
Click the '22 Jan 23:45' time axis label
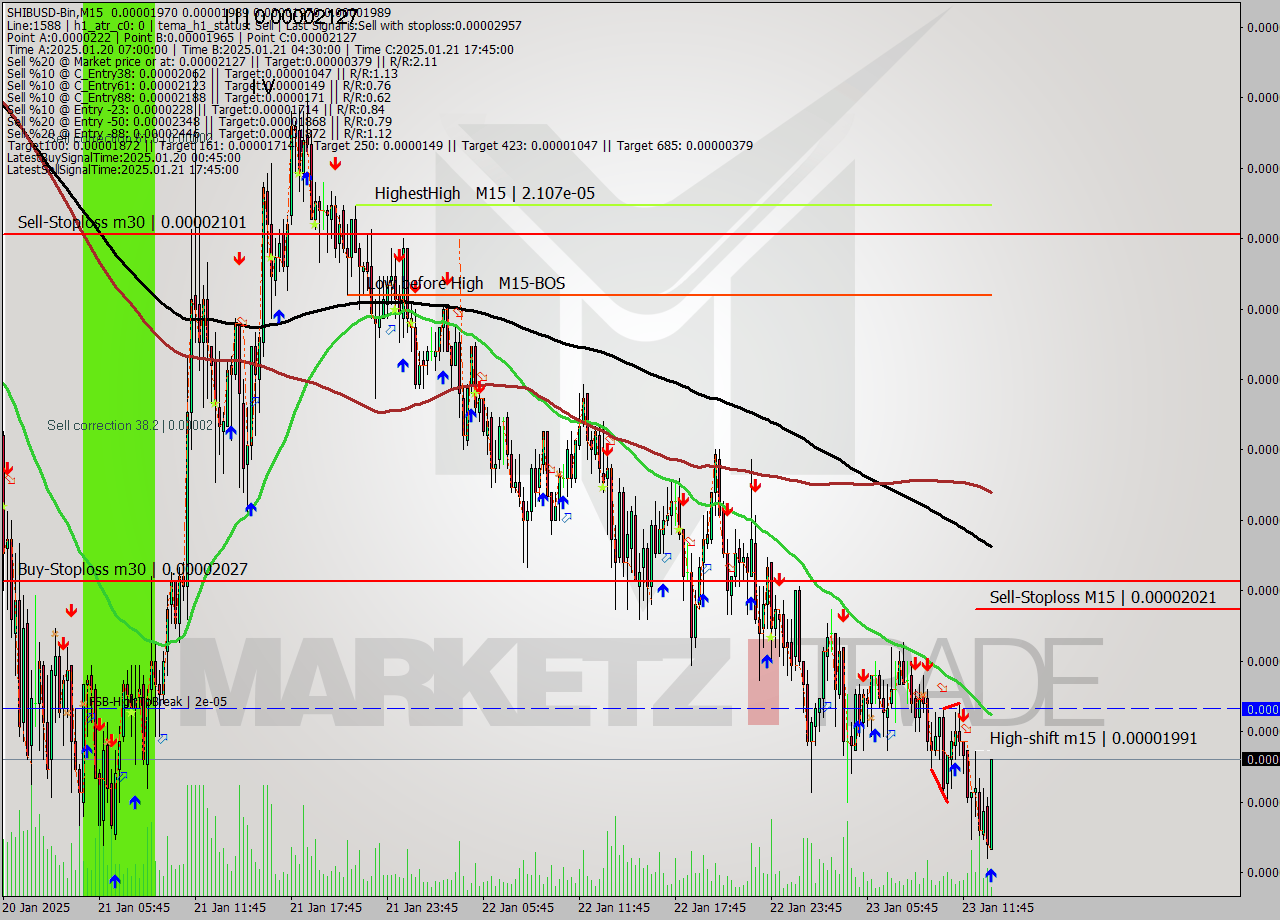pos(806,907)
